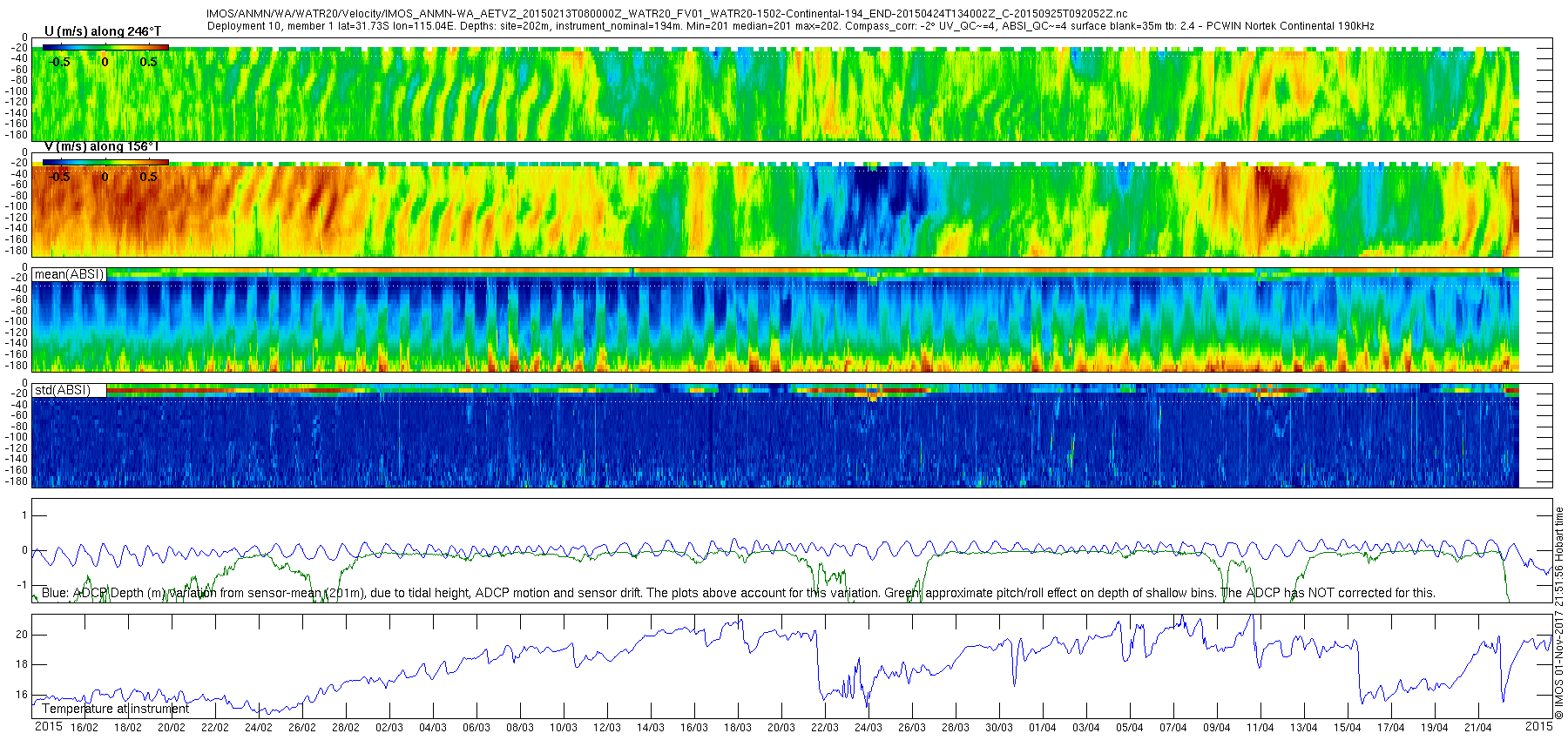1568x740 pixels.
Task: Click the vertical "IMOS 01-Nov-2017" timestamp text
Action: pos(1559,614)
